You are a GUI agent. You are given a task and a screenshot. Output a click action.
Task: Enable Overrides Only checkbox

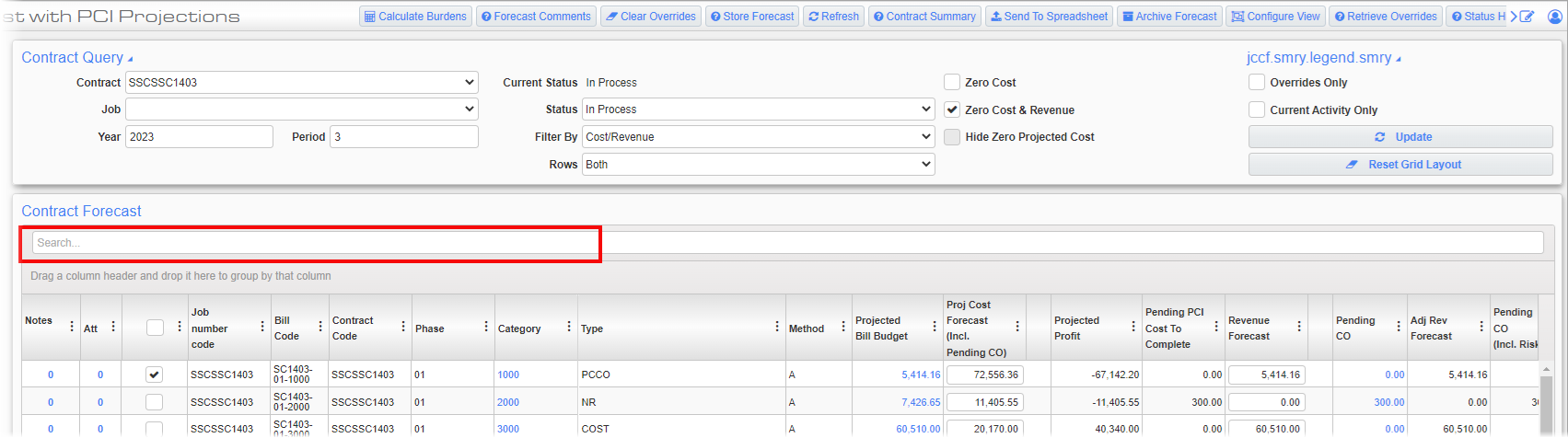(1257, 82)
